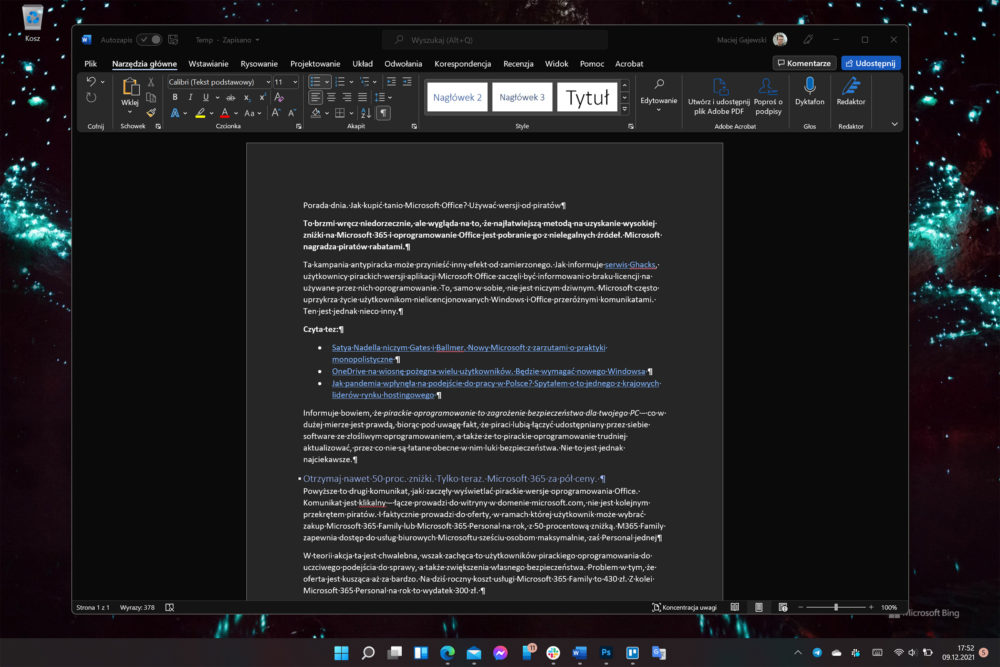
Task: Open the Recenzja tab
Action: [x=518, y=64]
